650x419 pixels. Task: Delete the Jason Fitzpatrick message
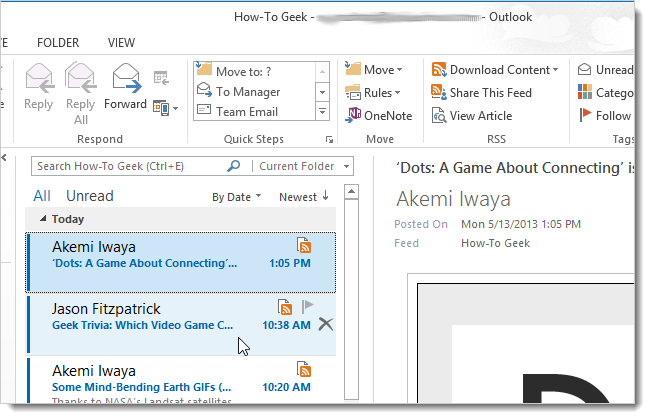tap(326, 324)
